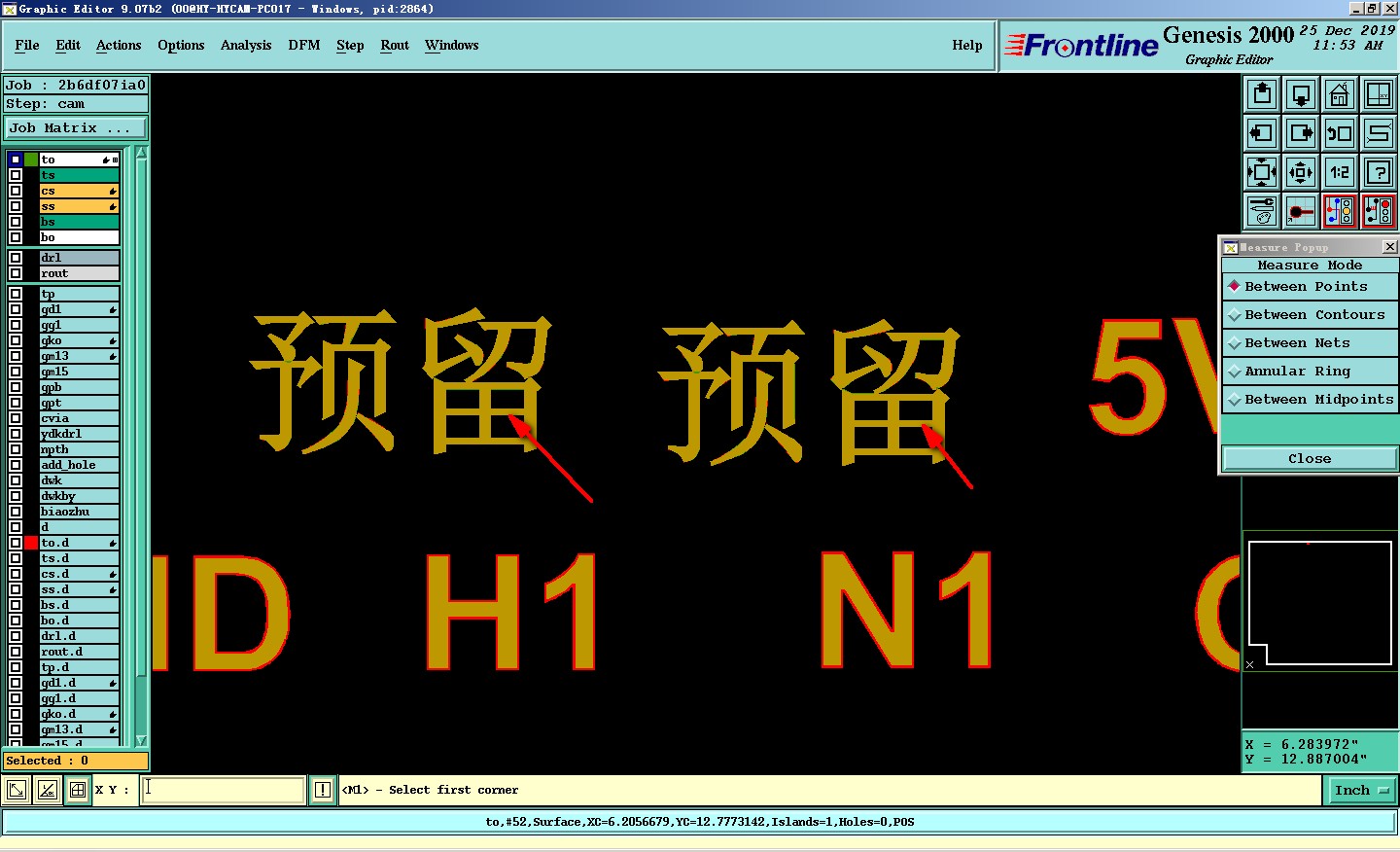Click the X Y coordinate input field
Screen dimensions: 1400x852
[224, 790]
